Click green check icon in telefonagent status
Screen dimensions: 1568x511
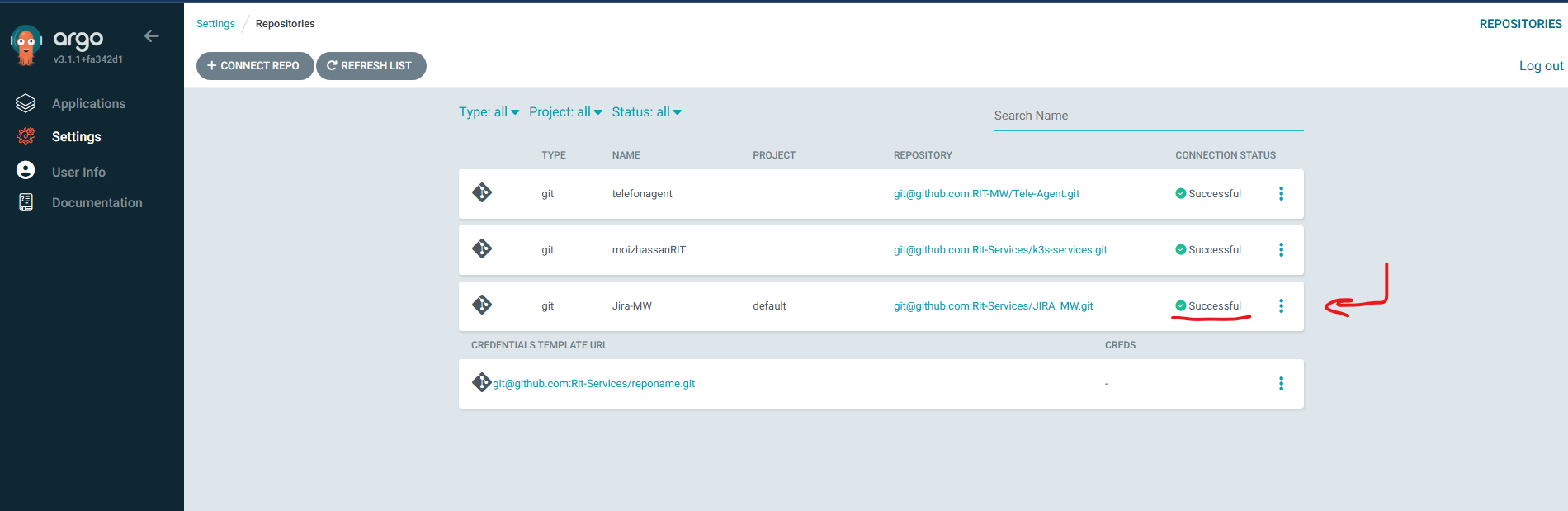1180,193
